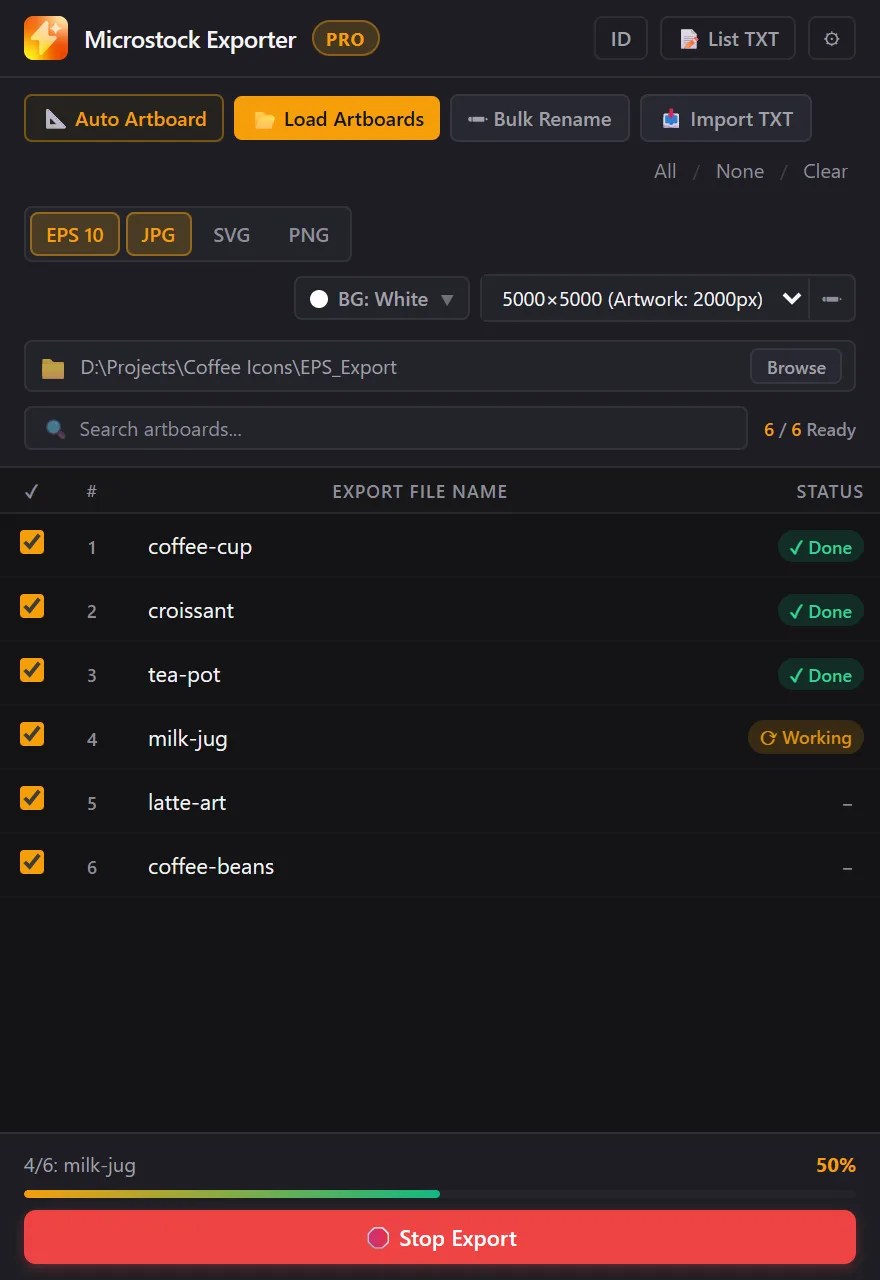Browse for export folder
Screen dimensions: 880x1280
[796, 367]
